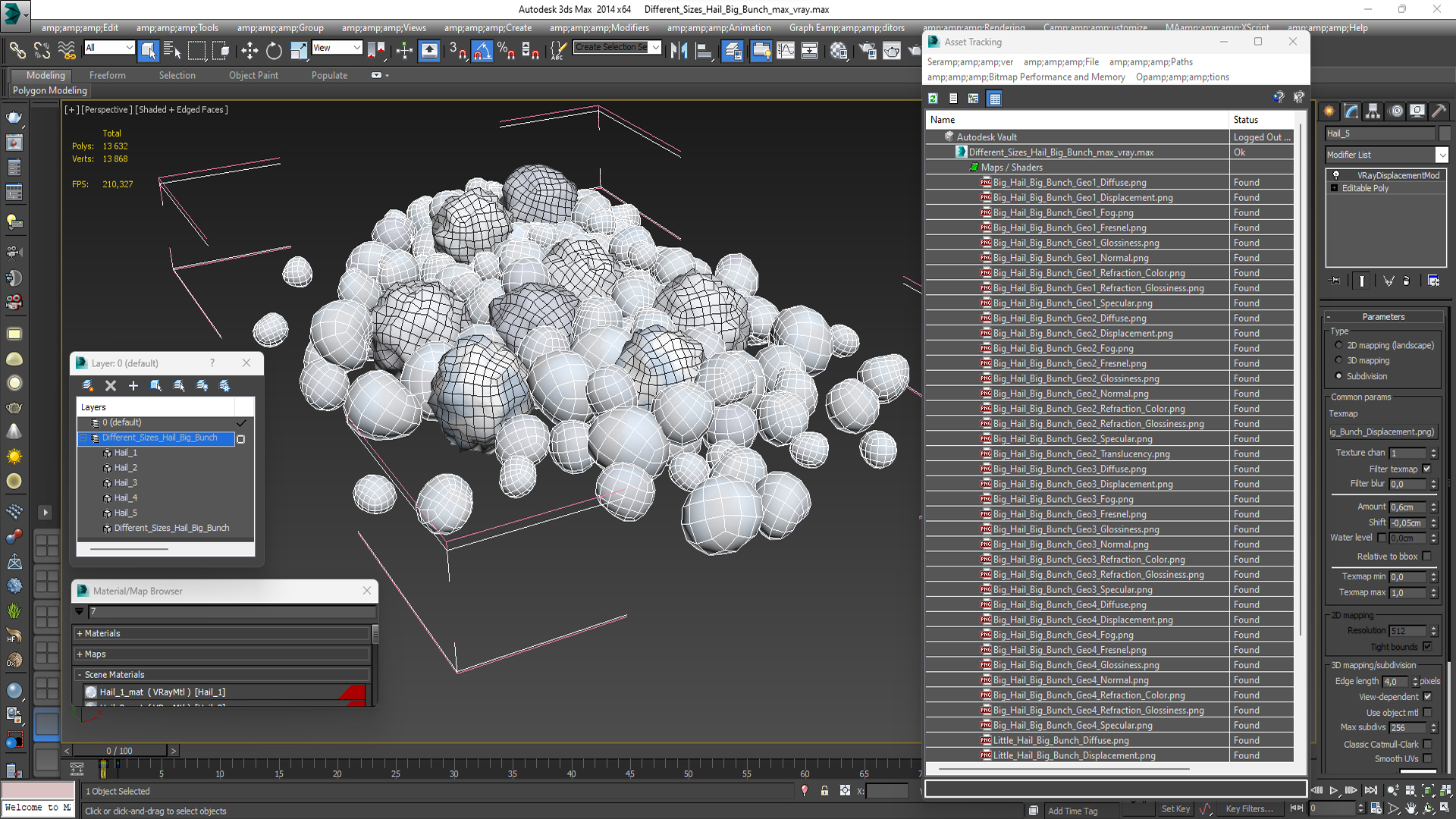Click the Texmap displacement map button
The height and width of the screenshot is (819, 1456).
(1382, 431)
